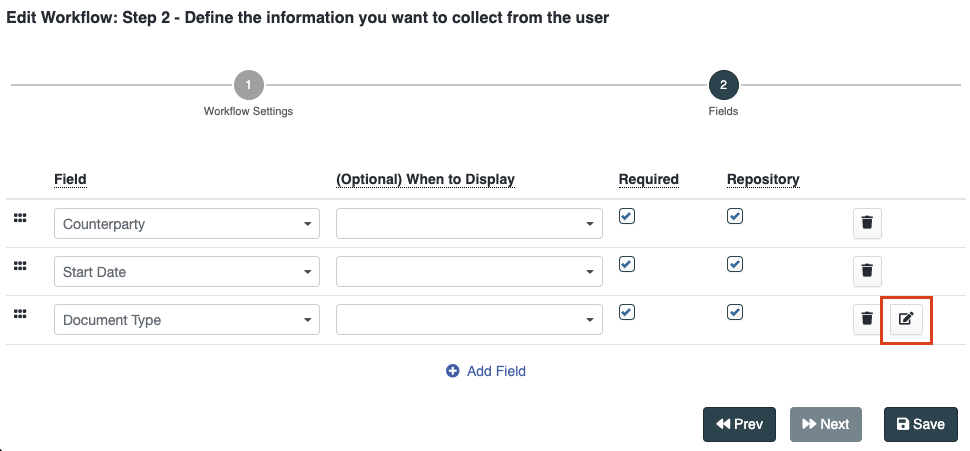Edit the Document Type field options
This screenshot has width=970, height=451.
[906, 320]
